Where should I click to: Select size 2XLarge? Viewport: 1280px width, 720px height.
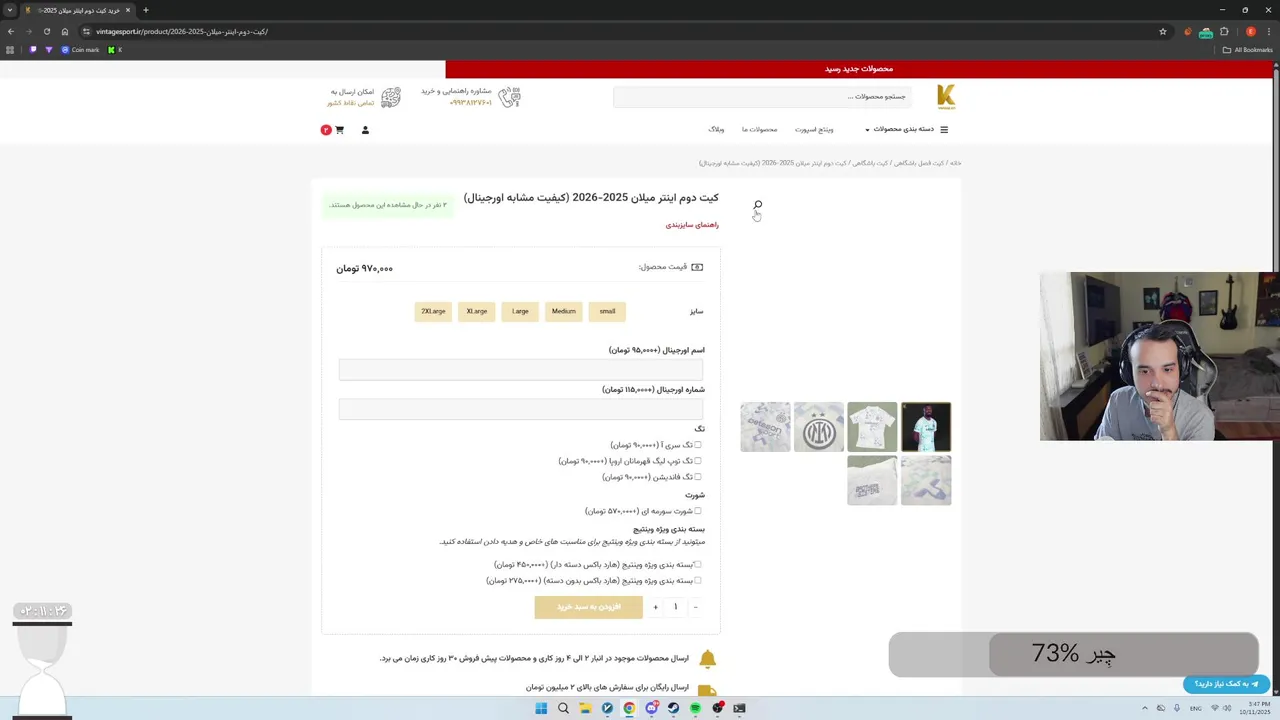[x=433, y=311]
